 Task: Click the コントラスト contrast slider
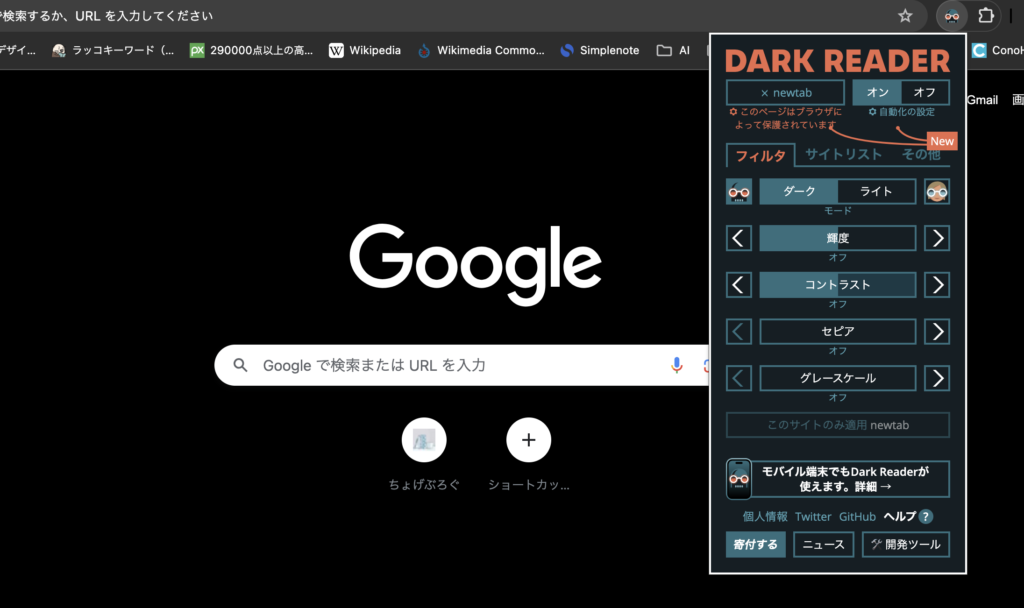838,285
